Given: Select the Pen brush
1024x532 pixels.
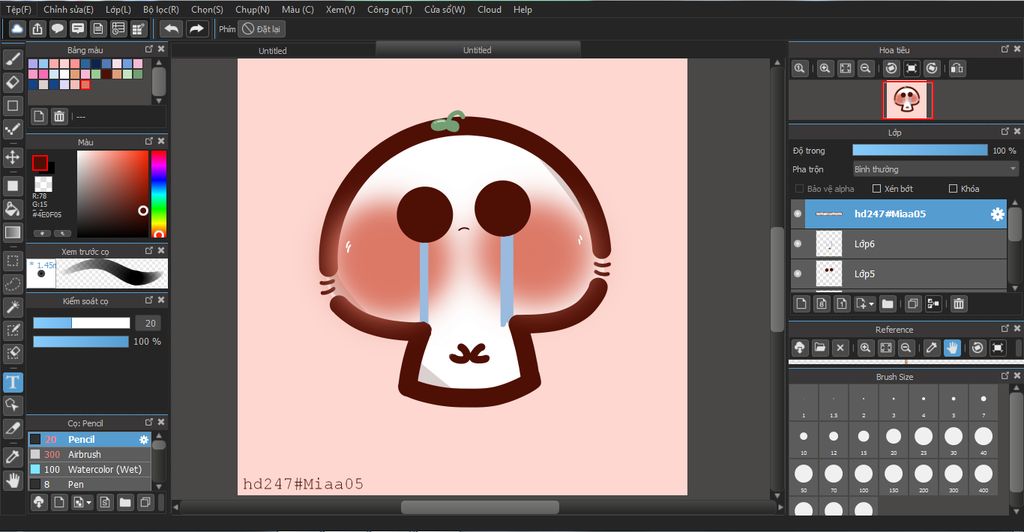Looking at the screenshot, I should [89, 484].
